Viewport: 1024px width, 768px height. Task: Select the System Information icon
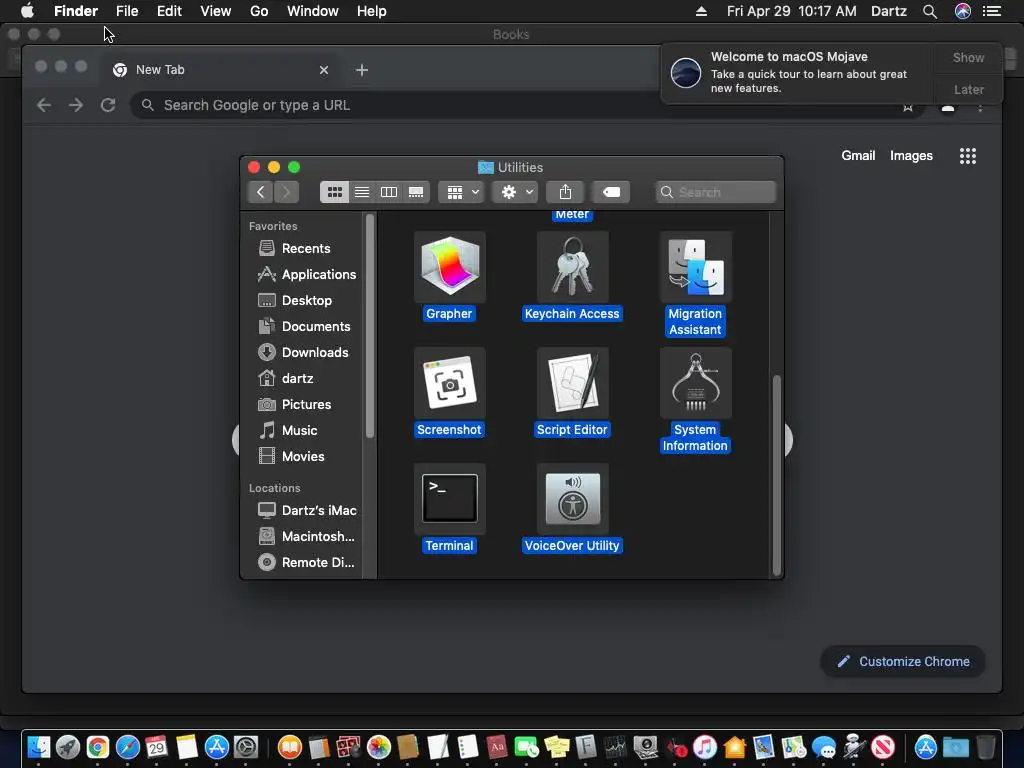coord(696,383)
